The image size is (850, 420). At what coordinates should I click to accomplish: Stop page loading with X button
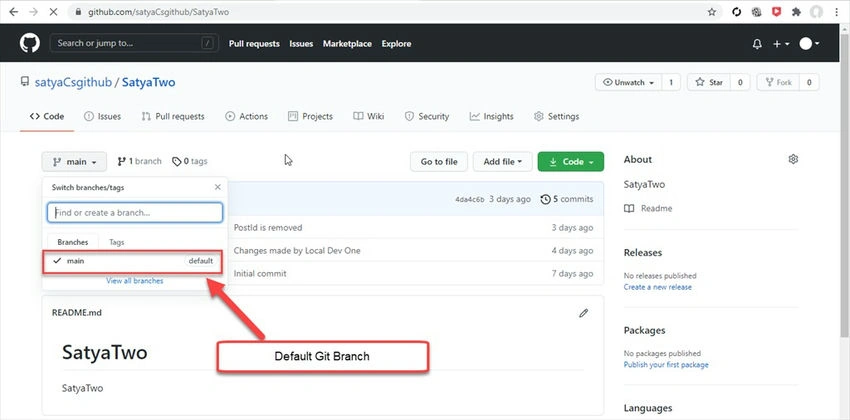[x=53, y=12]
